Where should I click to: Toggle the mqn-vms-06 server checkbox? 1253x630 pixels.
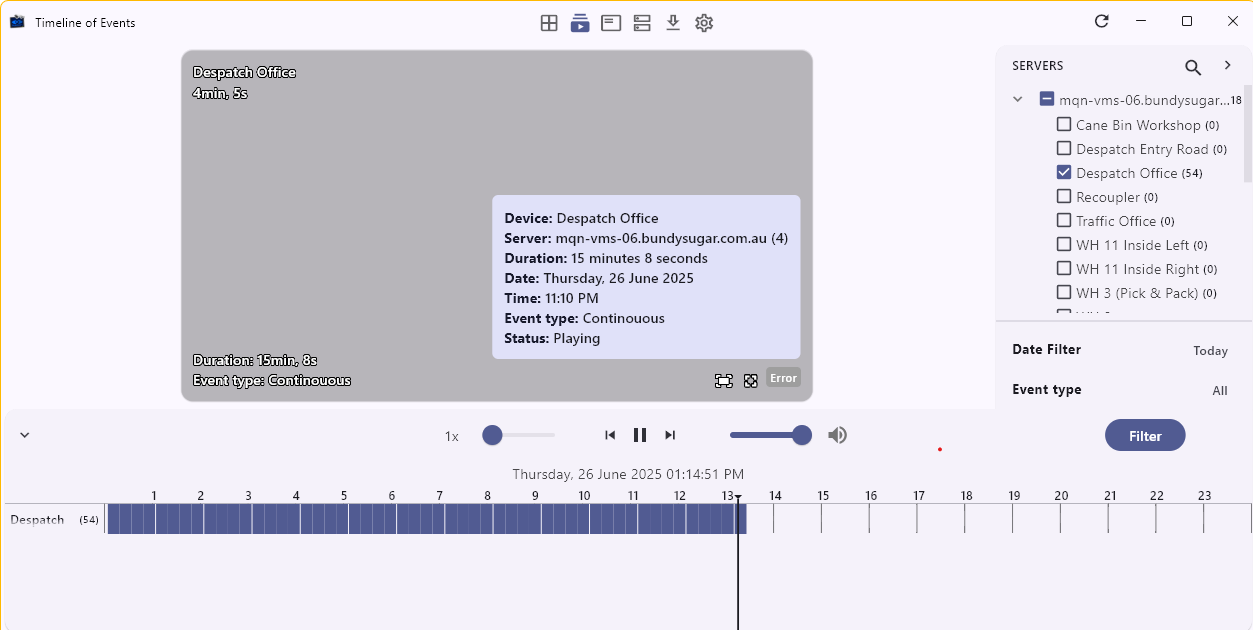pyautogui.click(x=1047, y=100)
